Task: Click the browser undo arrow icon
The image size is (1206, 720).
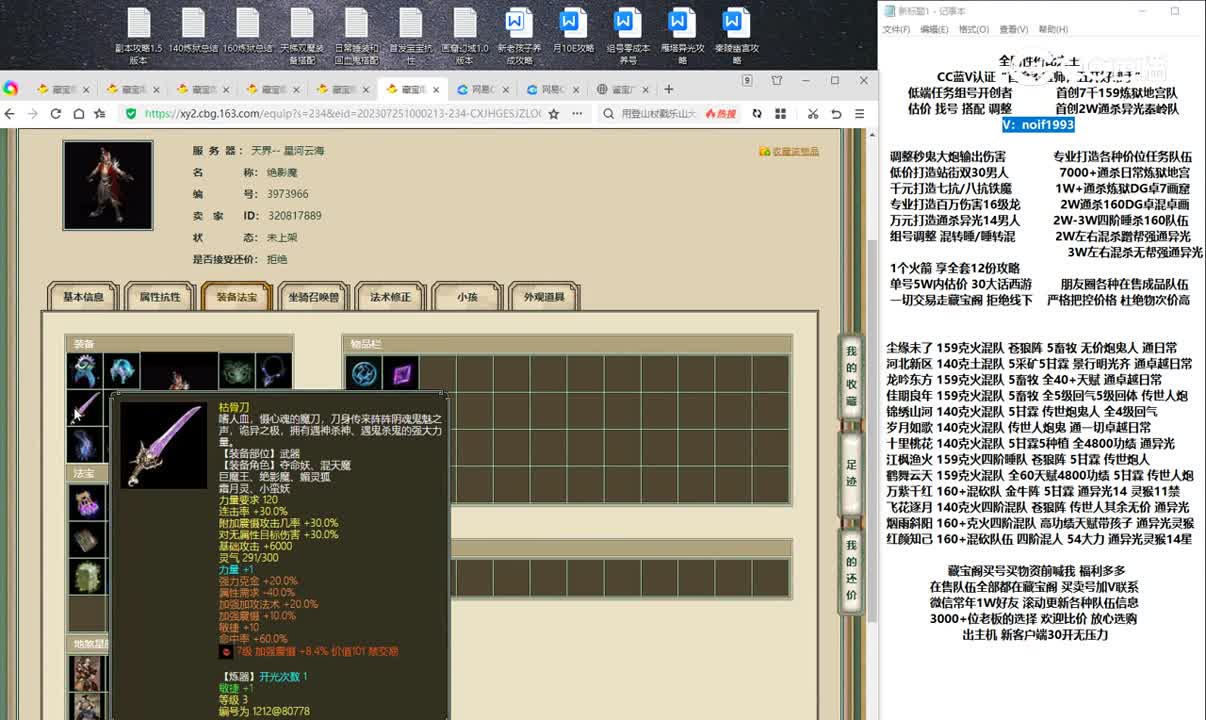Action: (x=837, y=114)
